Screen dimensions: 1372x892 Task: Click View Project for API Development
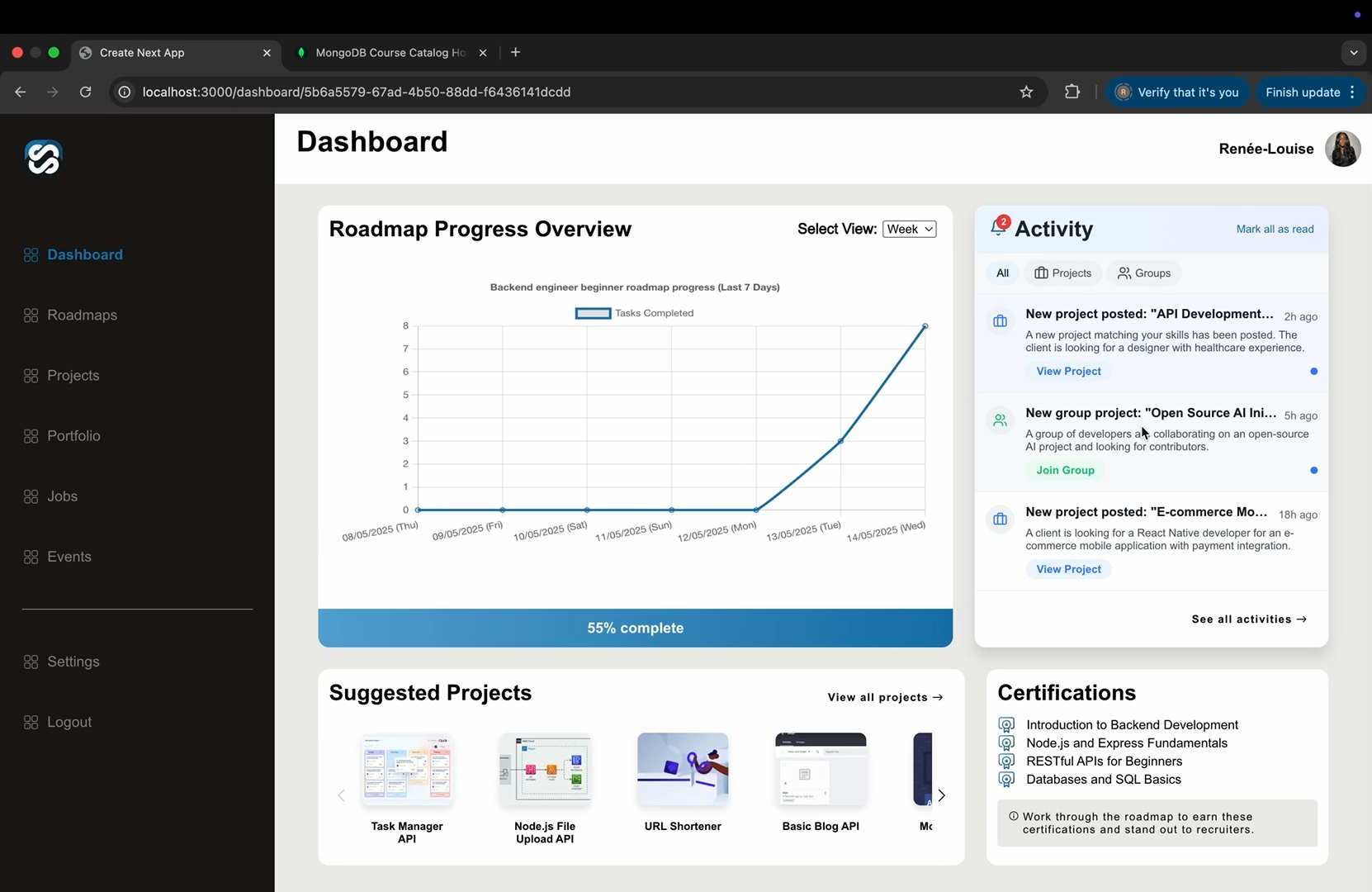tap(1068, 371)
